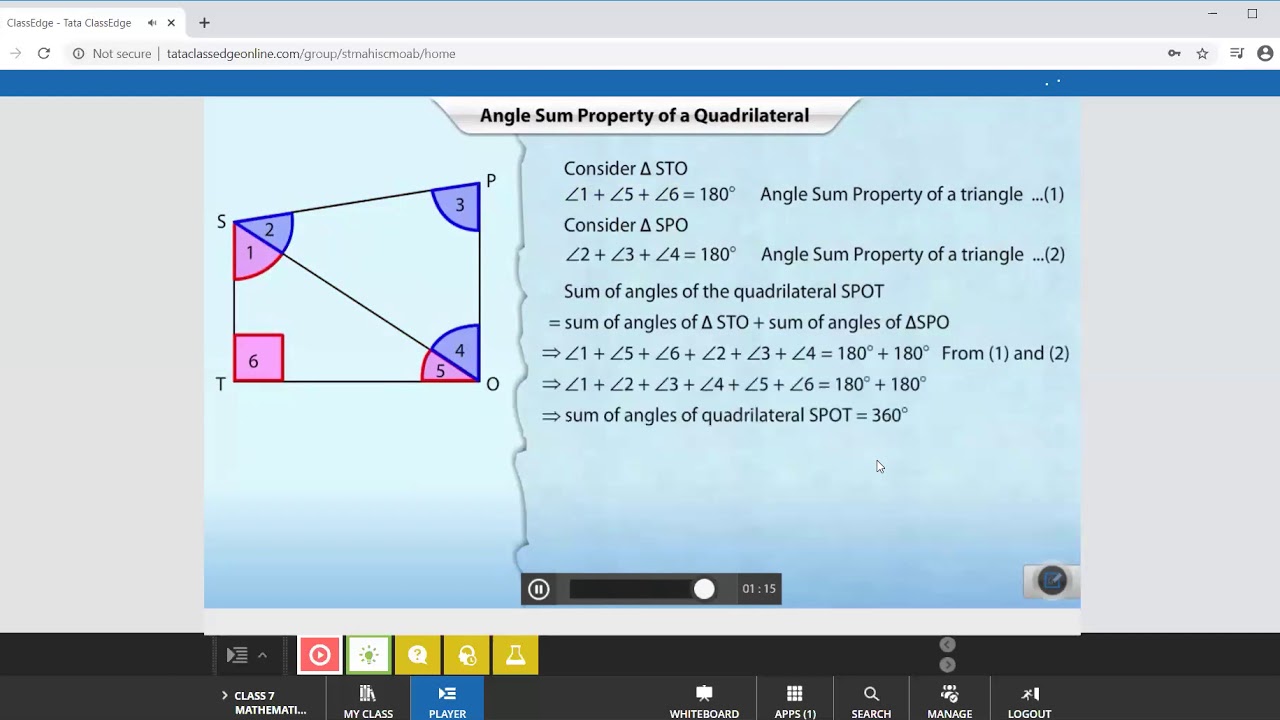
Task: Open the browser profile icon
Action: click(1266, 54)
